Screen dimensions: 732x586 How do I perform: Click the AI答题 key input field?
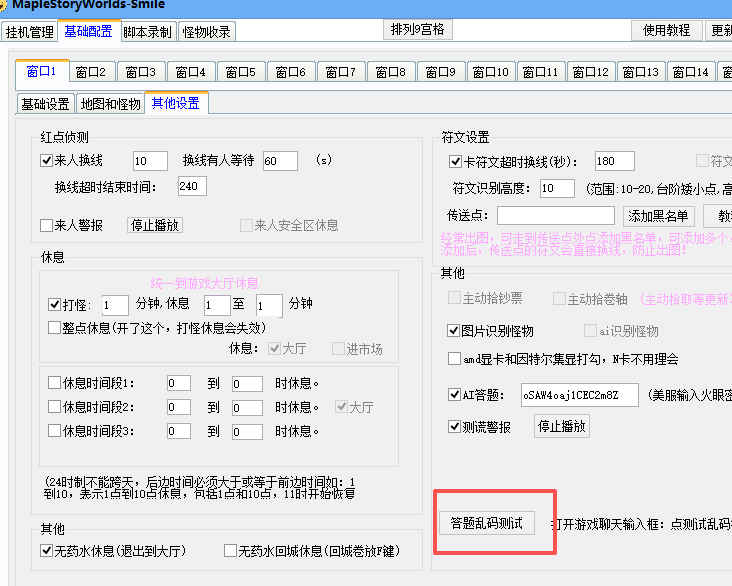[x=579, y=395]
